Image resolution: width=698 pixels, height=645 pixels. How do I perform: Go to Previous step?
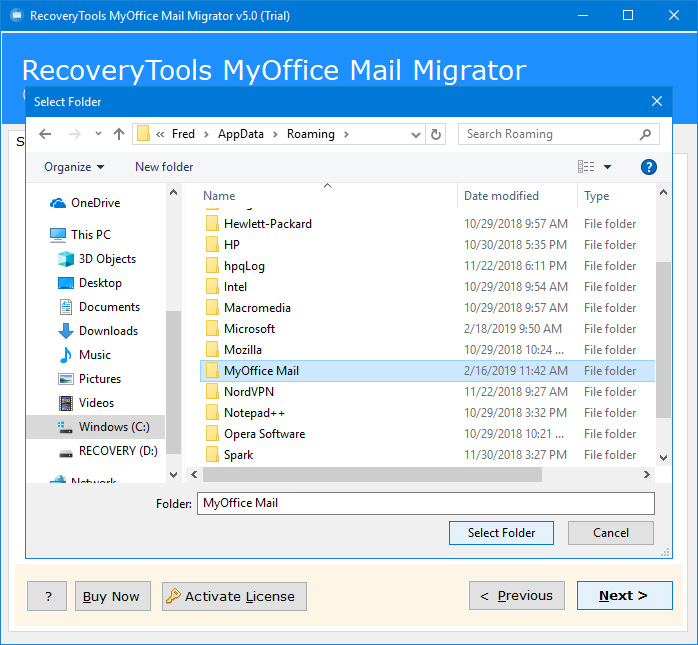click(x=517, y=596)
